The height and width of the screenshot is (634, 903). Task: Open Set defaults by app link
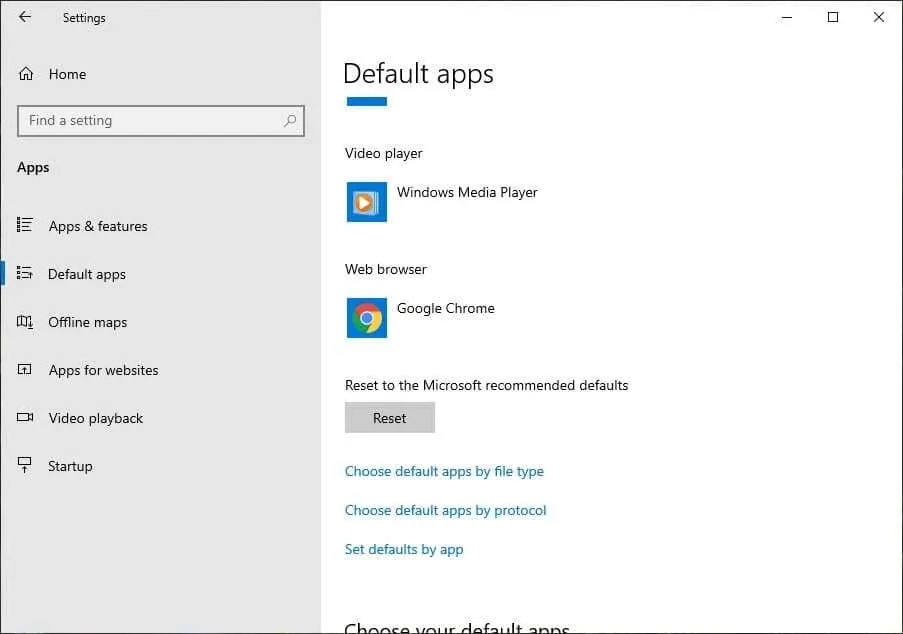404,550
